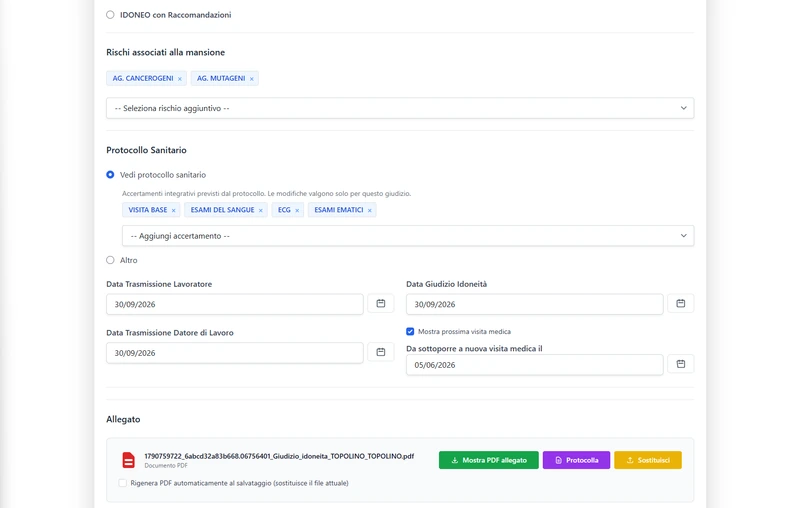Click the yellow Sostituisci button
The image size is (800, 508).
[648, 460]
